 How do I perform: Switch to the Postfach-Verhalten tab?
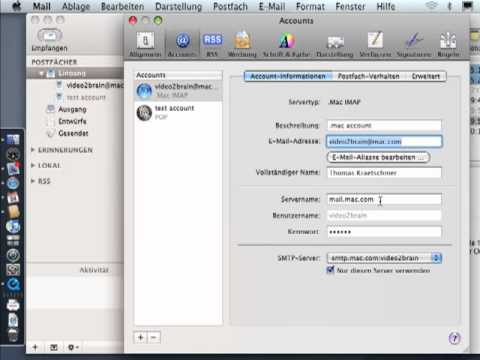click(x=369, y=76)
